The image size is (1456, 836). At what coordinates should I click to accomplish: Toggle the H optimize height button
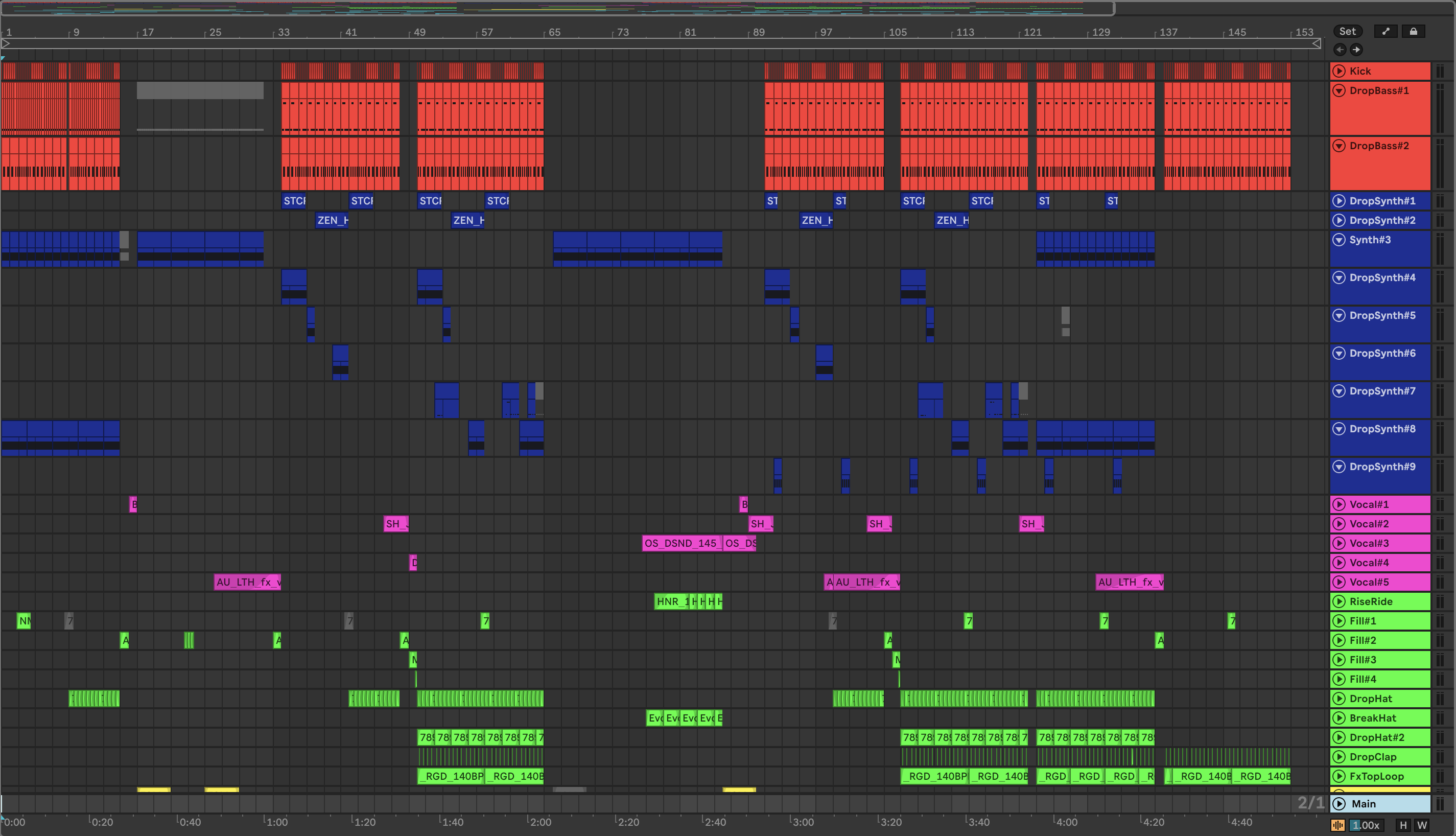point(1403,825)
